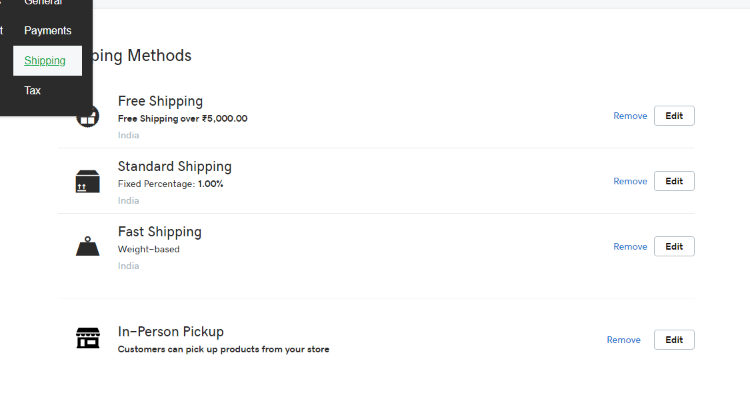
Task: Remove the Free Shipping method
Action: [630, 116]
